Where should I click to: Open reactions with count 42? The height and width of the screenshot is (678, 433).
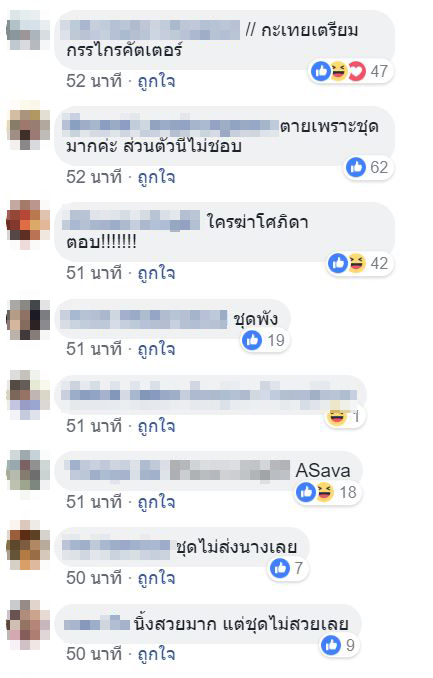tap(360, 263)
